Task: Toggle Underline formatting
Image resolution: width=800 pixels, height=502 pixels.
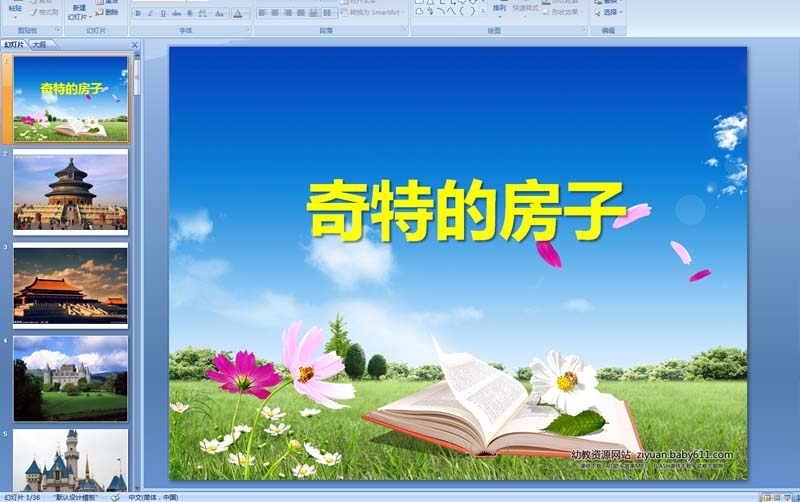Action: point(163,14)
